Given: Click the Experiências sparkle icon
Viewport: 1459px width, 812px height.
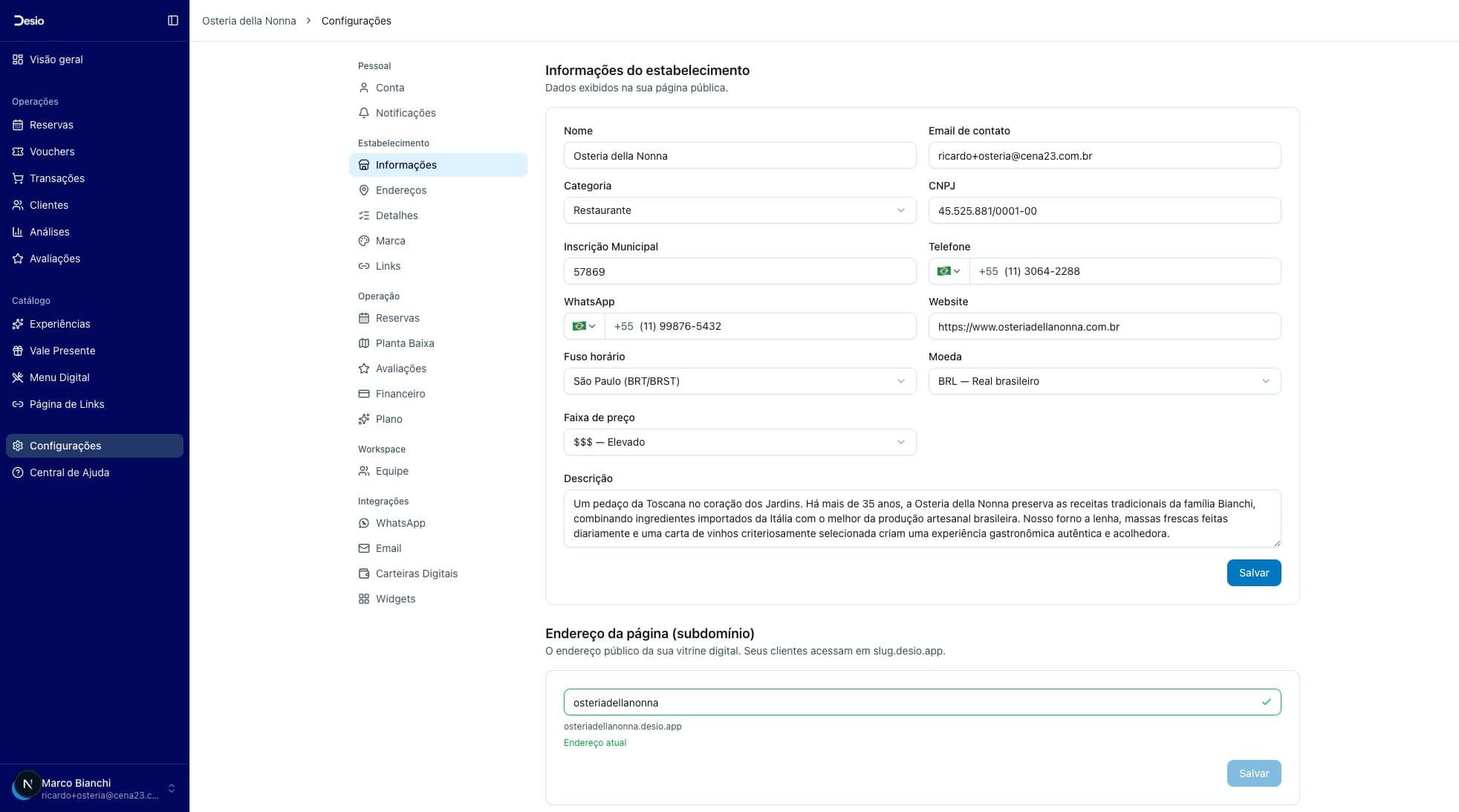Looking at the screenshot, I should [18, 324].
